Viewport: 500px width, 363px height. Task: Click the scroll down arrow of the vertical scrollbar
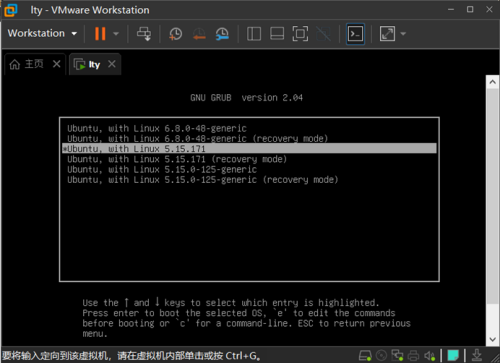pos(493,339)
